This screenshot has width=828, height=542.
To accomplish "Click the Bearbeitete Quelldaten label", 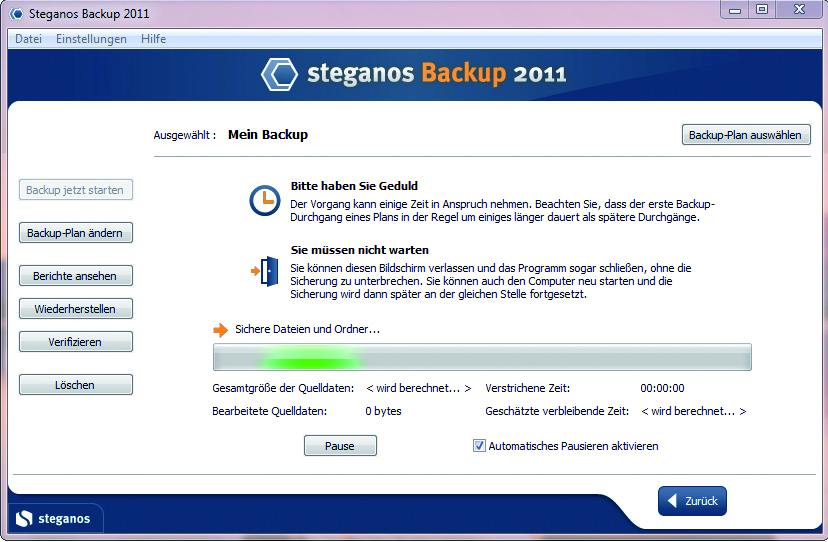I will pos(269,411).
